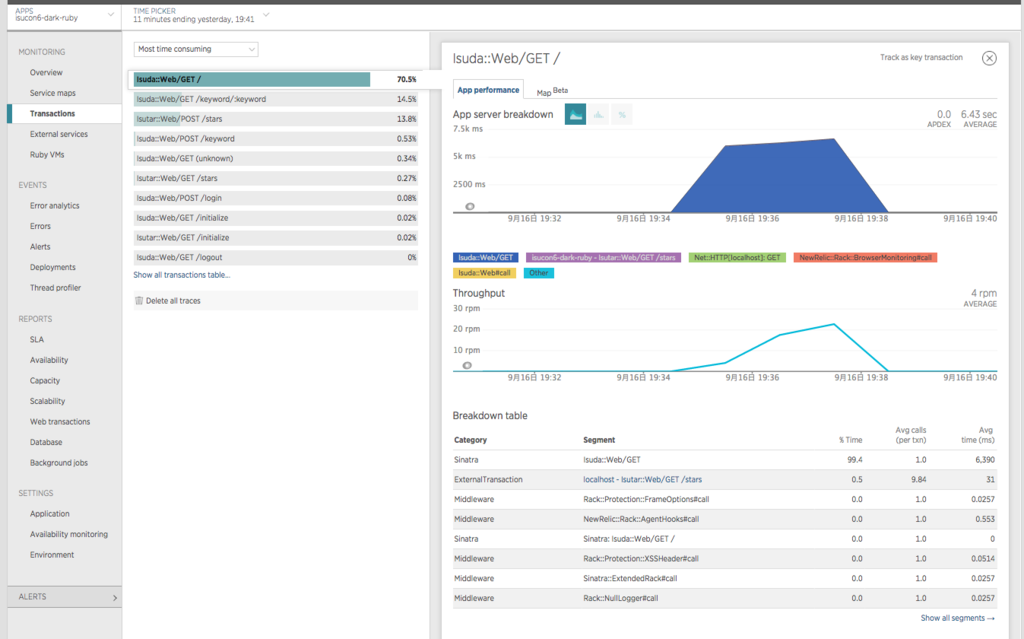Toggle green Net::HTTP[localhost]: GET legend swatch
Image resolution: width=1024 pixels, height=639 pixels.
[x=737, y=257]
